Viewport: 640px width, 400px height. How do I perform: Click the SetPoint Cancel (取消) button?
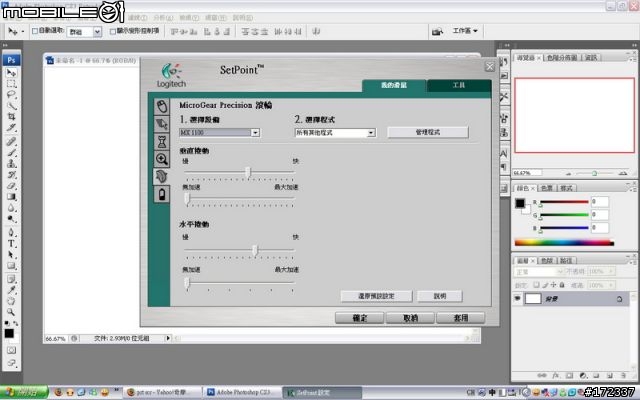[x=410, y=318]
